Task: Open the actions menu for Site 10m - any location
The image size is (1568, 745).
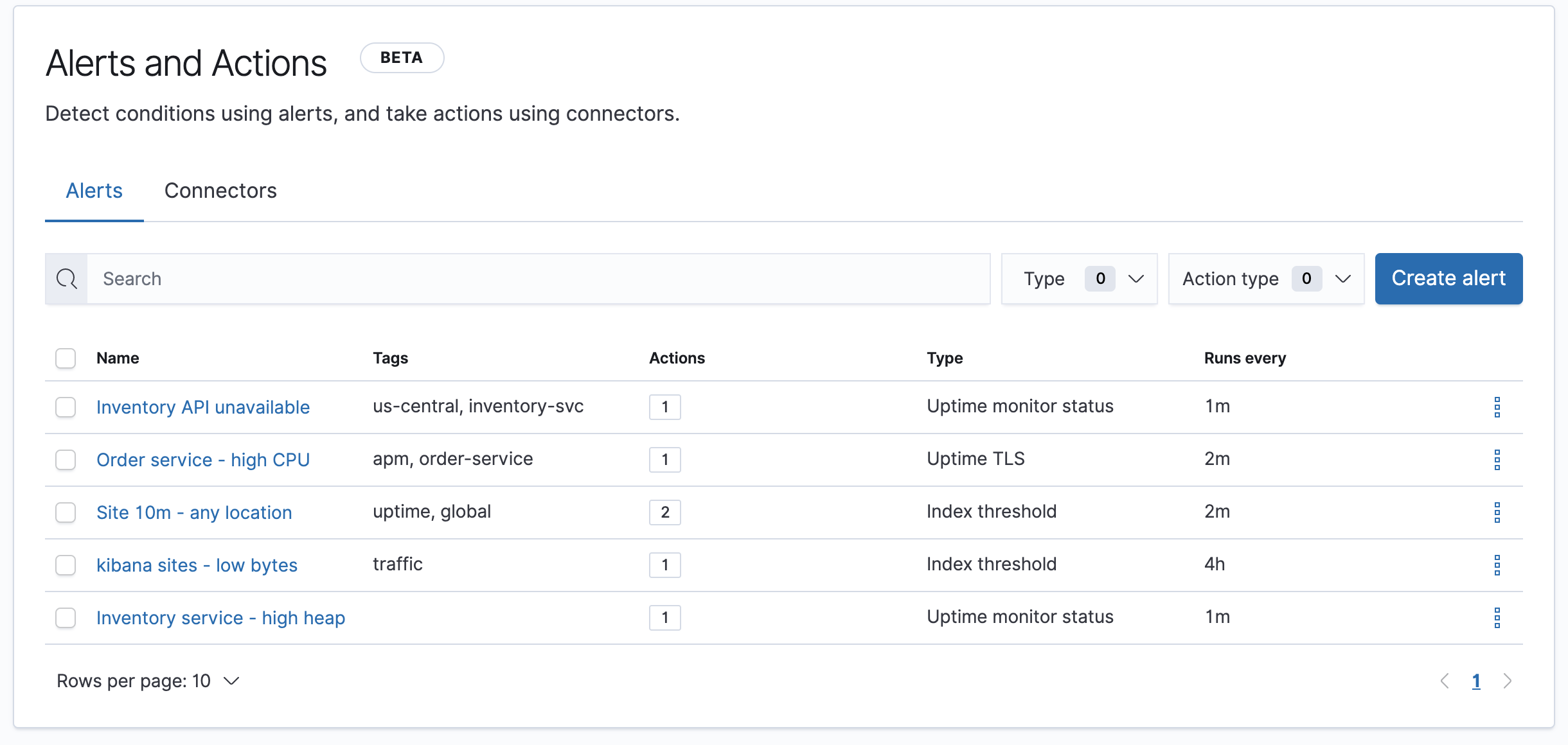Action: [x=1498, y=512]
